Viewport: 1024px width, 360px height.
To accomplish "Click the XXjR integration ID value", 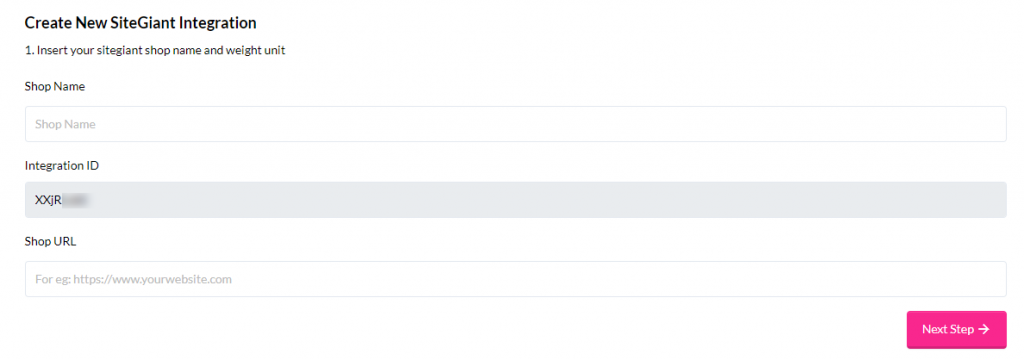I will click(48, 200).
